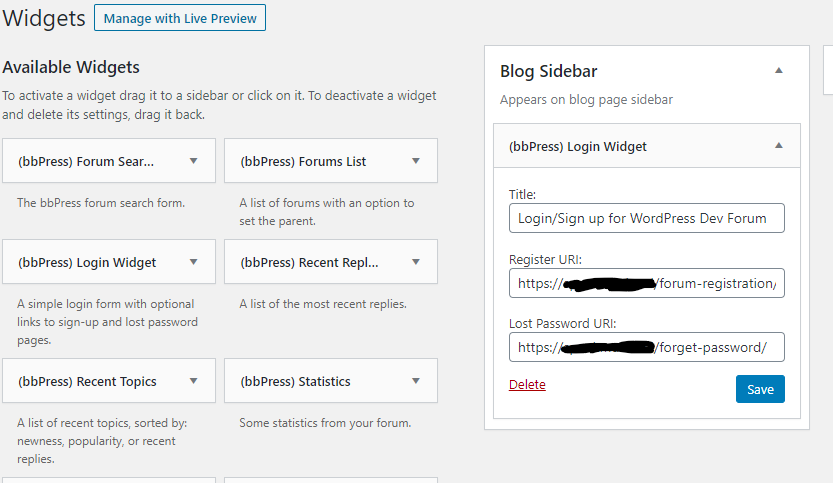Screen dimensions: 833x483
Task: Expand the (bbPress) Recent Replies widget arrow
Action: [416, 262]
